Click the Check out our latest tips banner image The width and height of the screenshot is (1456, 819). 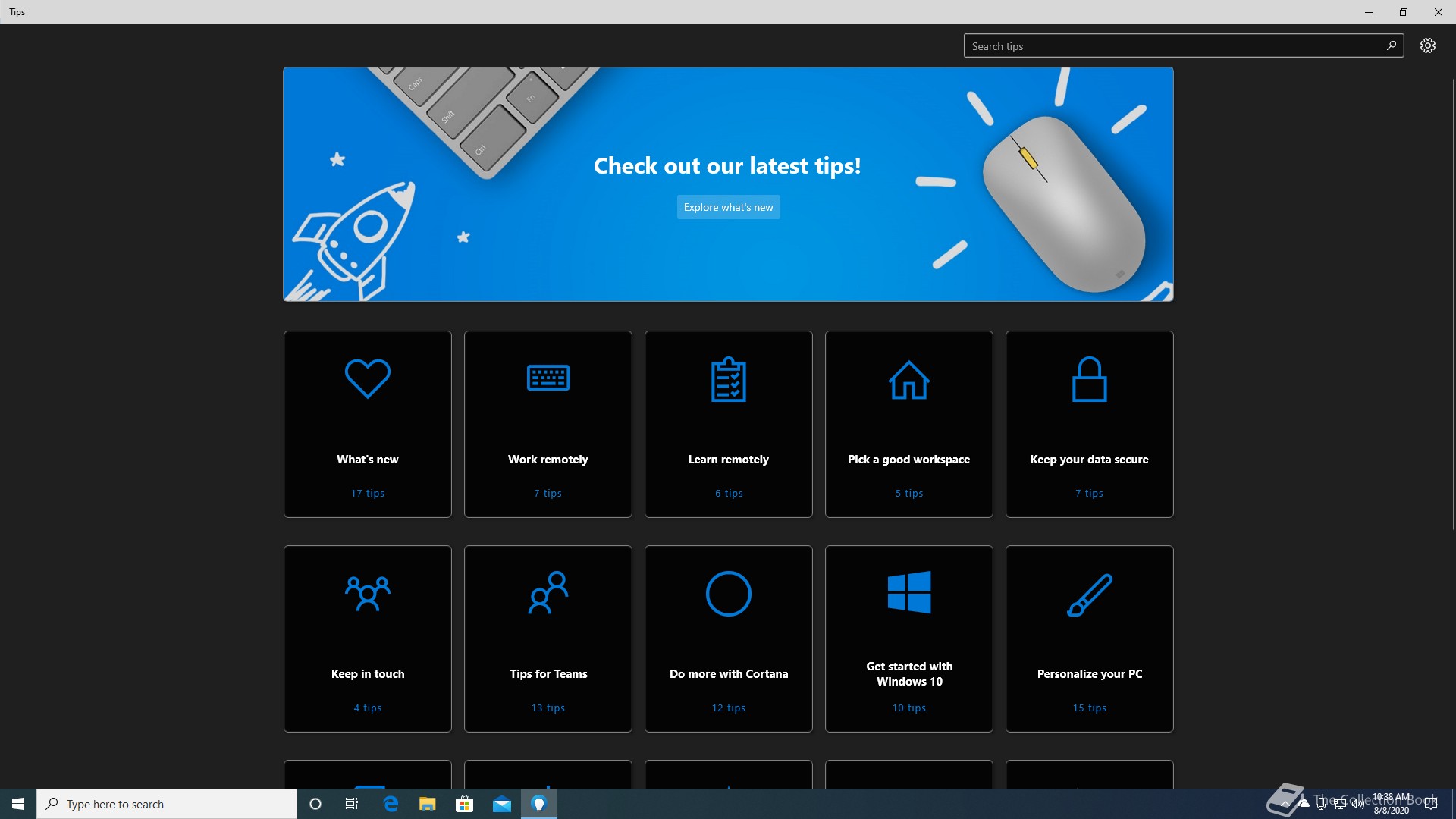pos(729,184)
